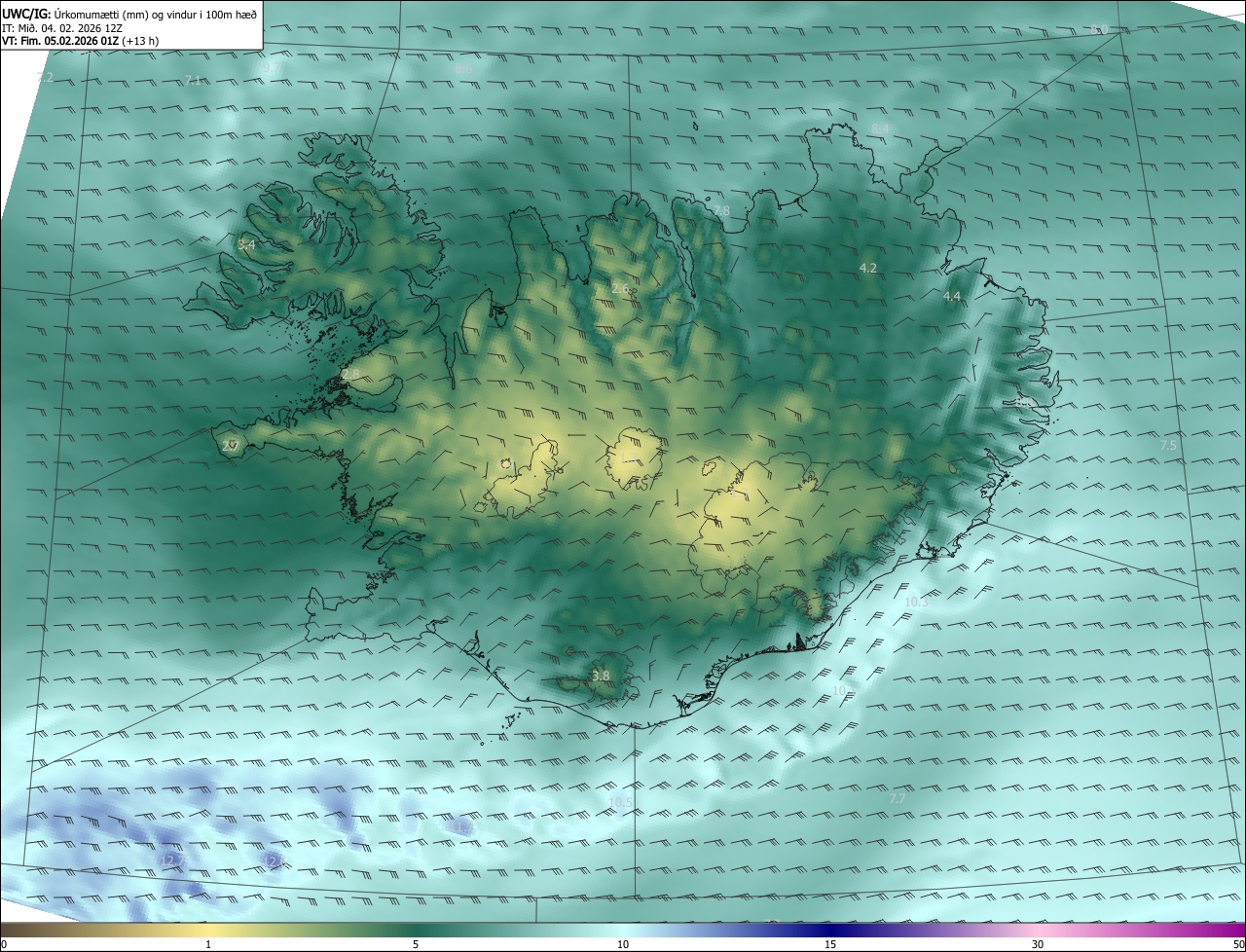1246x952 pixels.
Task: Click the 15 tick on the color scale
Action: coord(830,944)
